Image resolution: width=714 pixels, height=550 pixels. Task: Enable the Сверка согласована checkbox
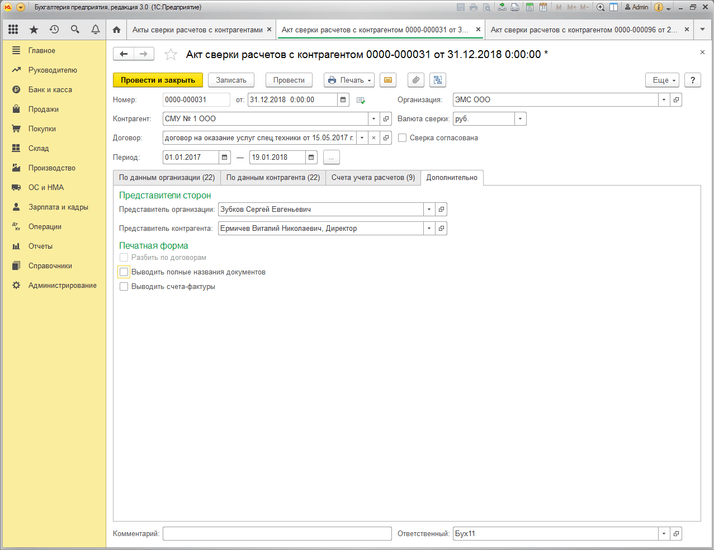[402, 138]
